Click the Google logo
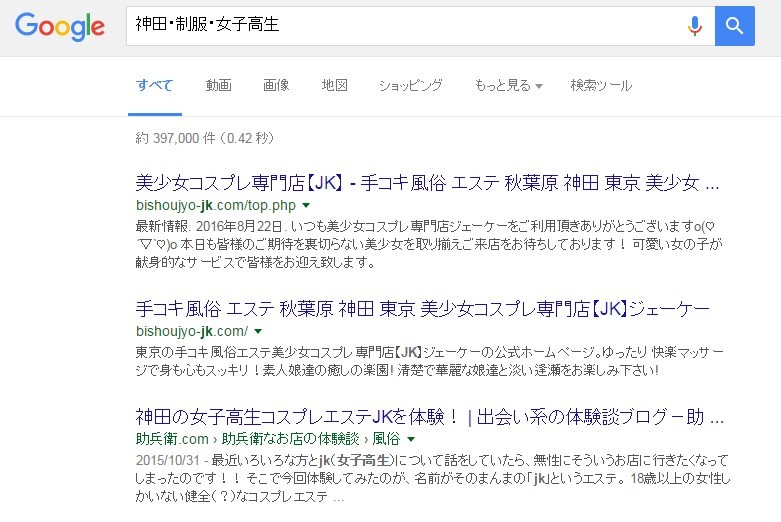This screenshot has height=522, width=781. [x=60, y=26]
